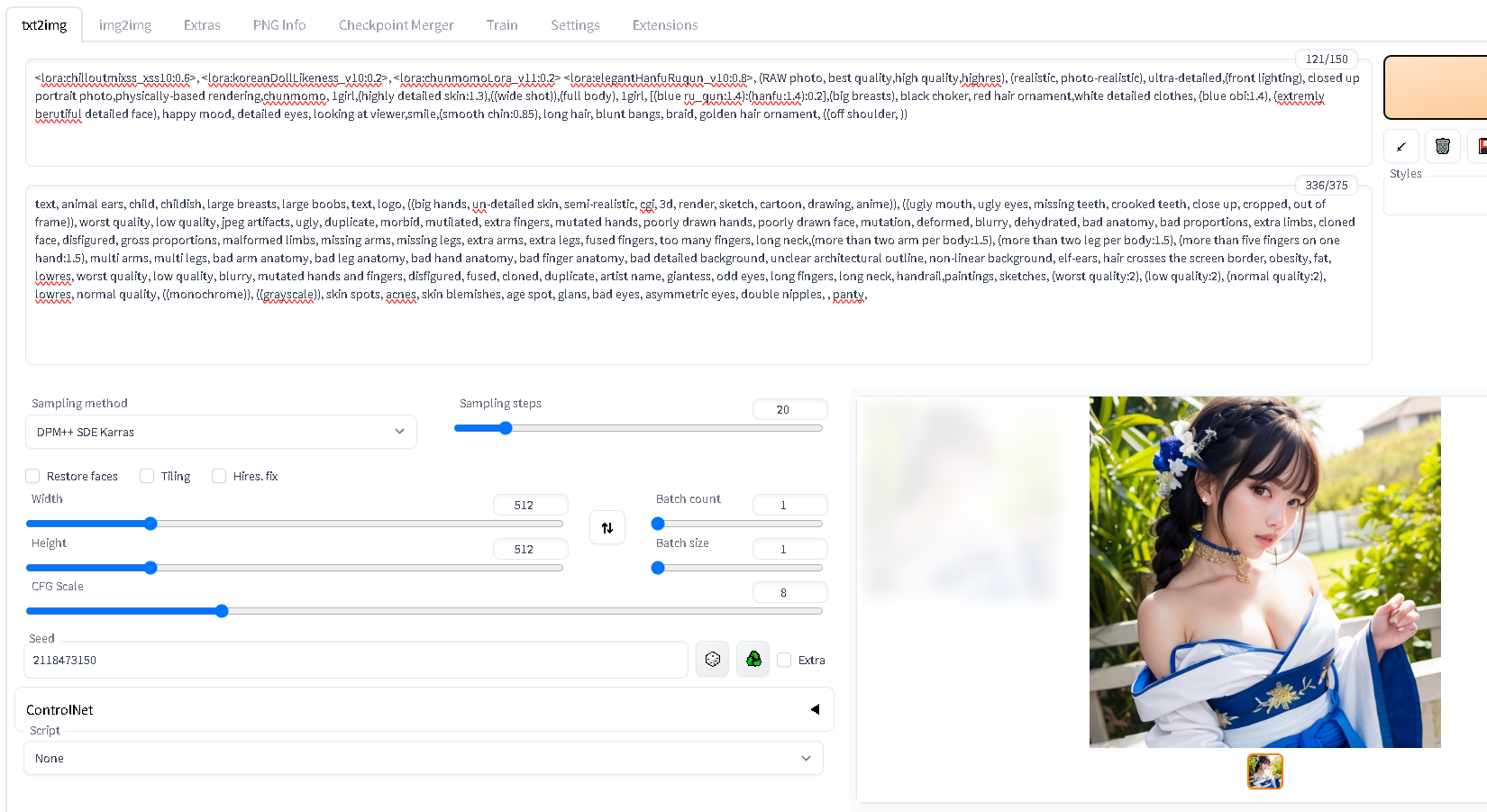Expand the ControlNet section triangle

point(815,709)
